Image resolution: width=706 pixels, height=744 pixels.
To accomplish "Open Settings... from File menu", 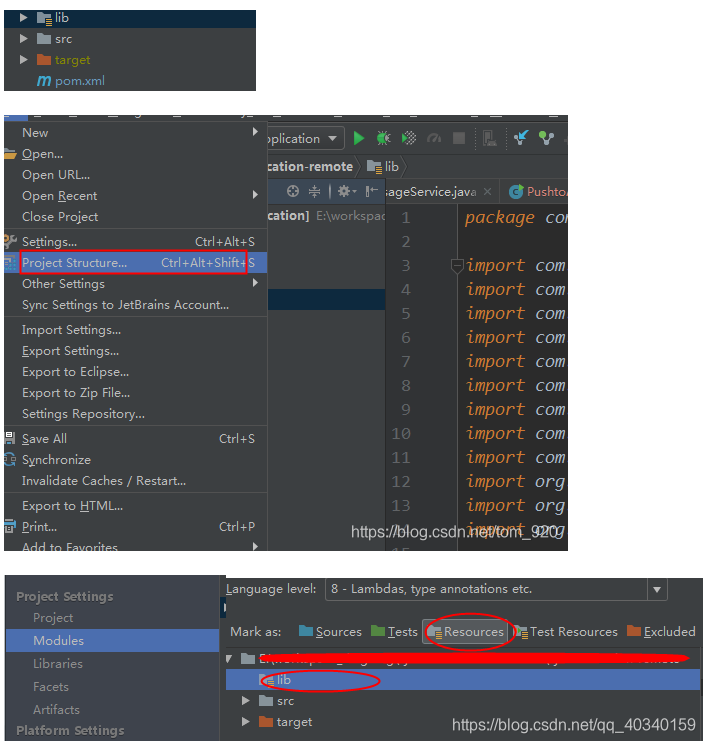I will pos(136,242).
